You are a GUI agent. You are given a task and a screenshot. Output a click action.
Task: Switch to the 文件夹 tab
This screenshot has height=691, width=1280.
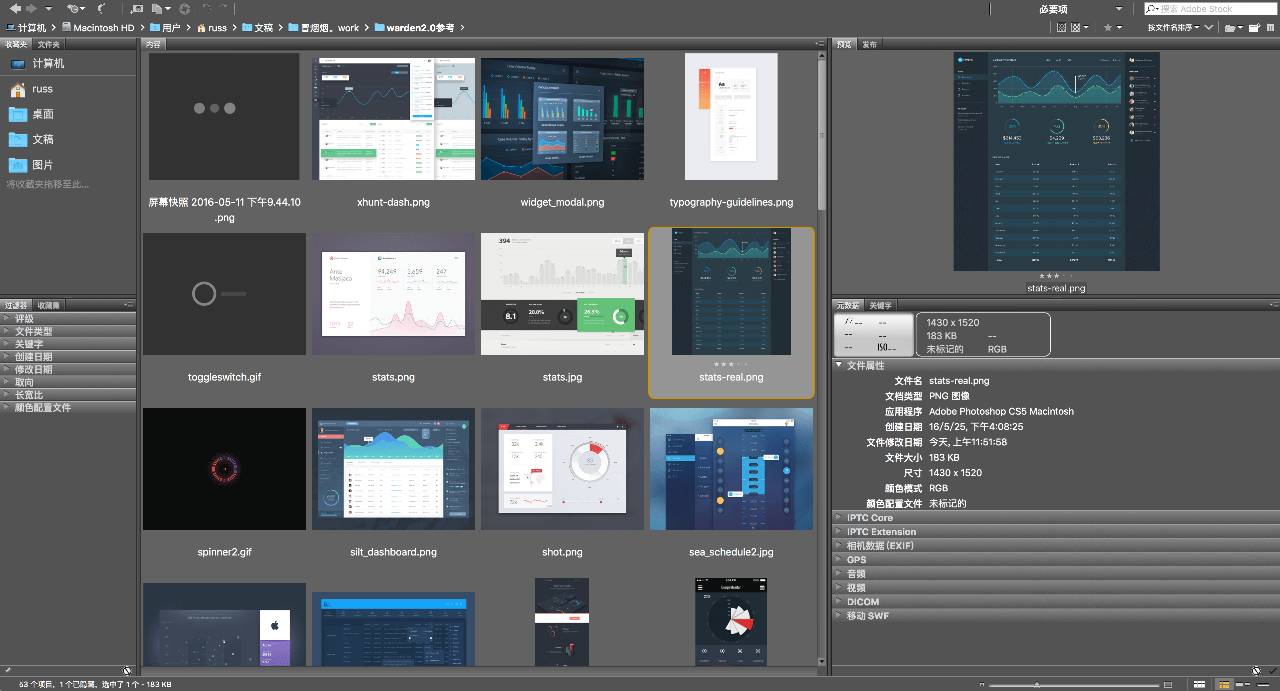(x=49, y=44)
